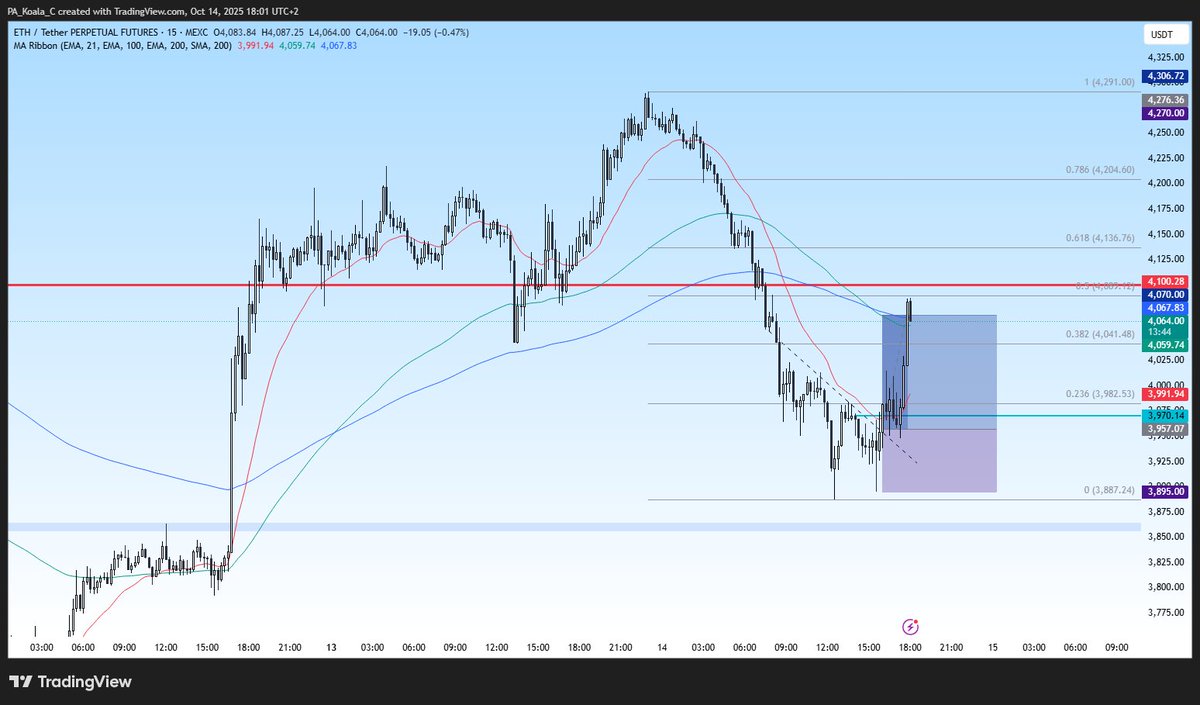The image size is (1200, 705).
Task: Click the purple stop-loss zone of position
Action: click(939, 460)
